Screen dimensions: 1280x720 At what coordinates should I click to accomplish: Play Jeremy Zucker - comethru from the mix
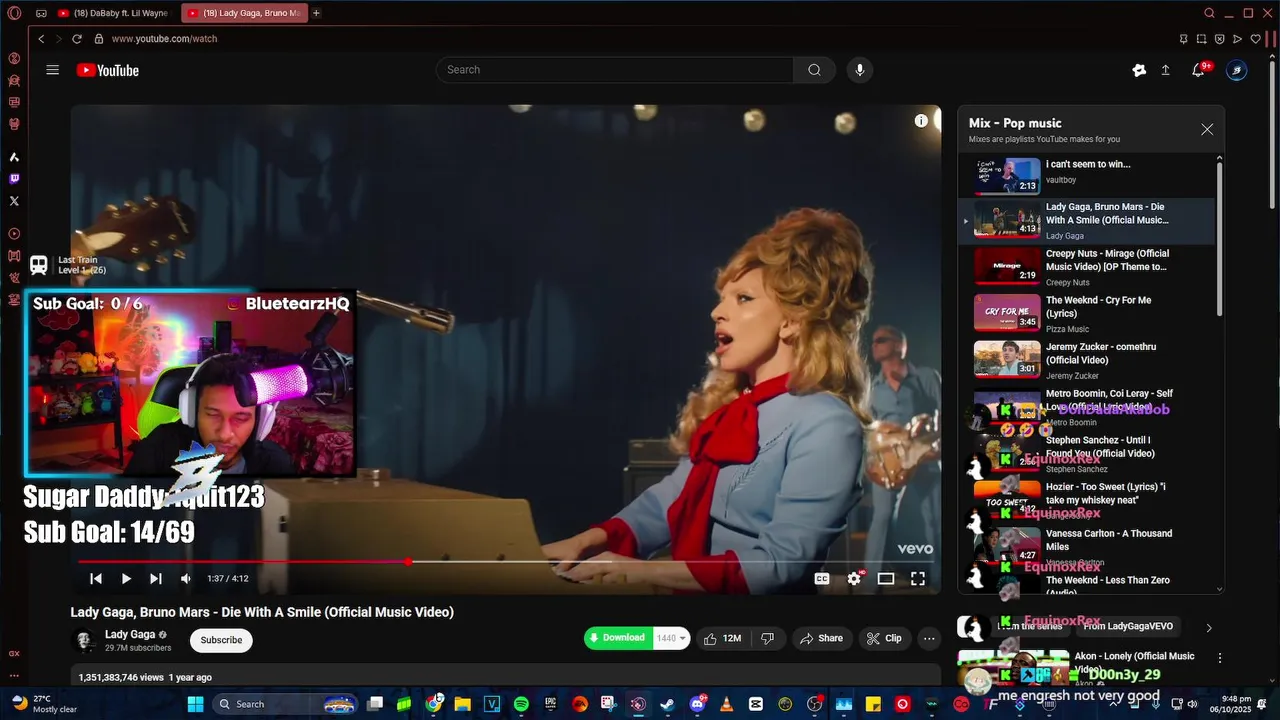(1088, 360)
